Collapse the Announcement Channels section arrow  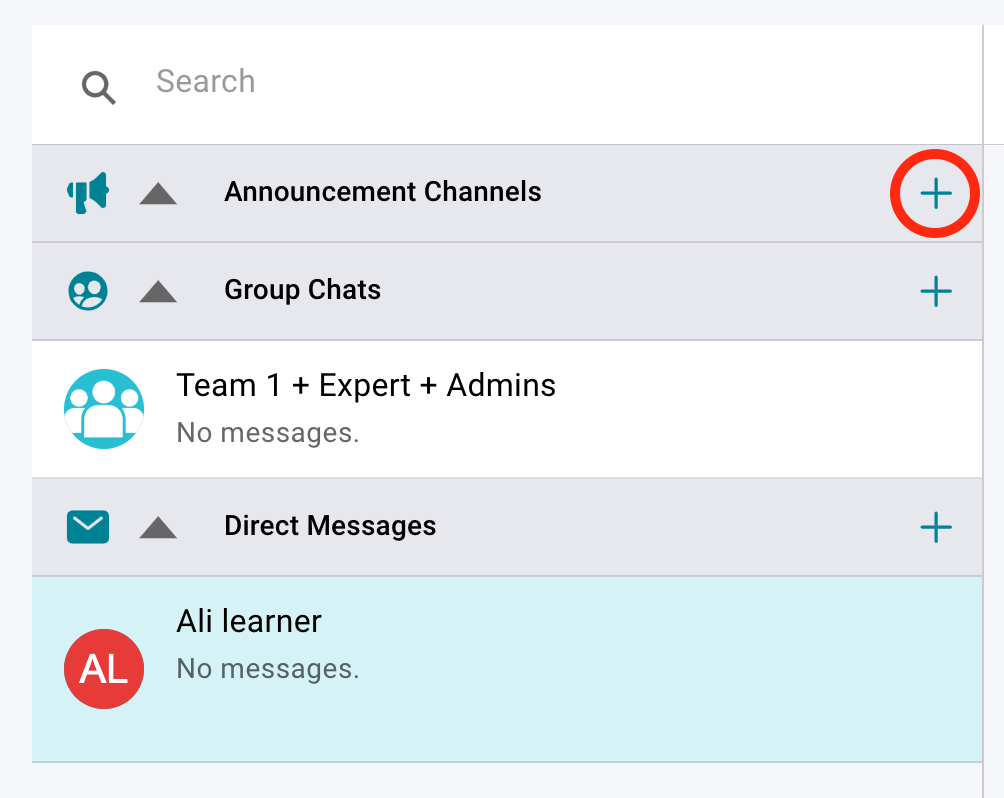point(158,194)
